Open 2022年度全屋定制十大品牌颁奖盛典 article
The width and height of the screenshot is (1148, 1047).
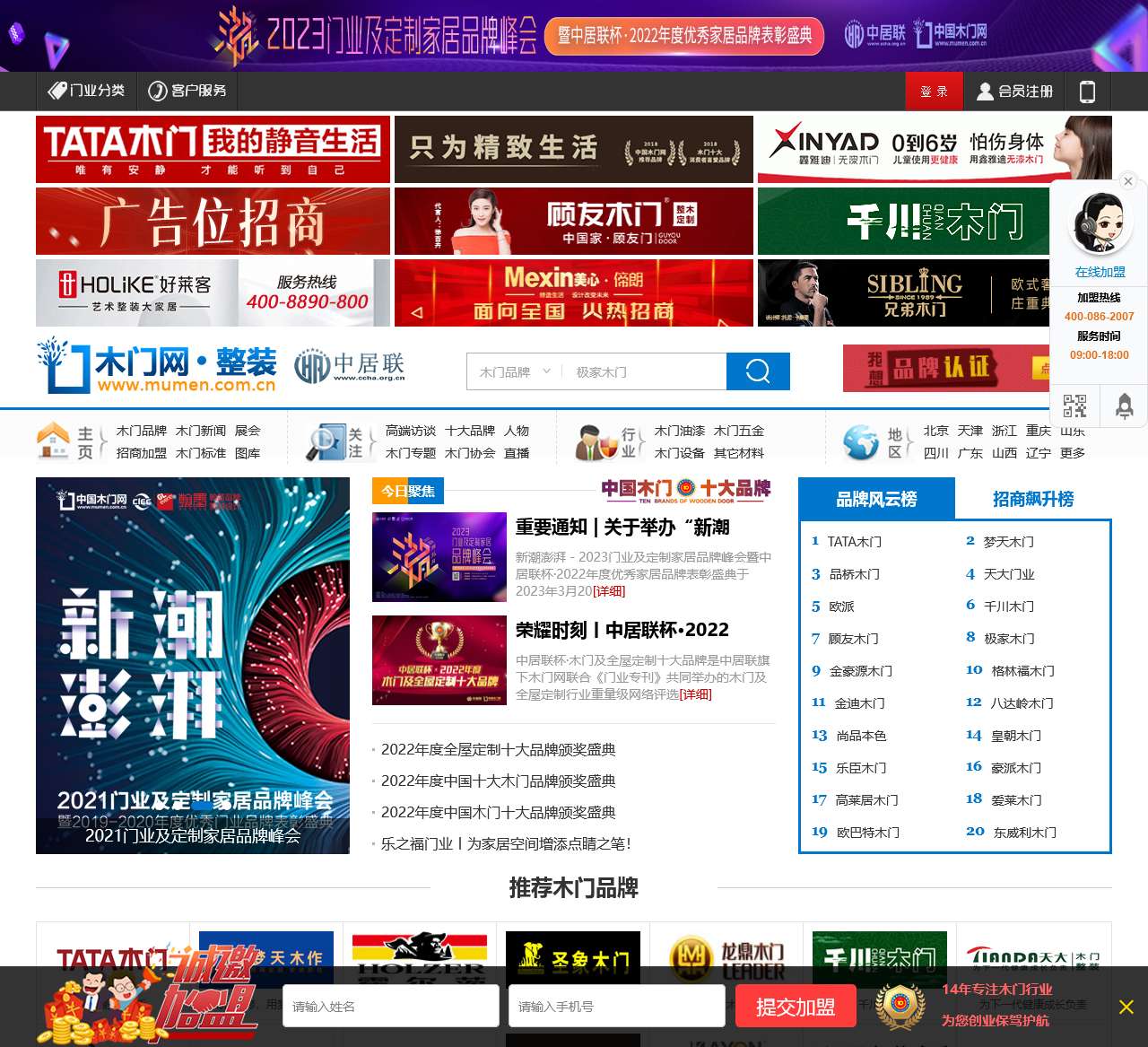499,749
